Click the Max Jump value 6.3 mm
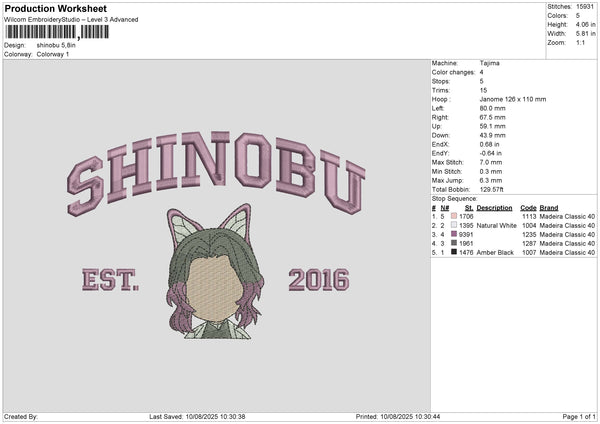This screenshot has height=424, width=600. click(491, 181)
